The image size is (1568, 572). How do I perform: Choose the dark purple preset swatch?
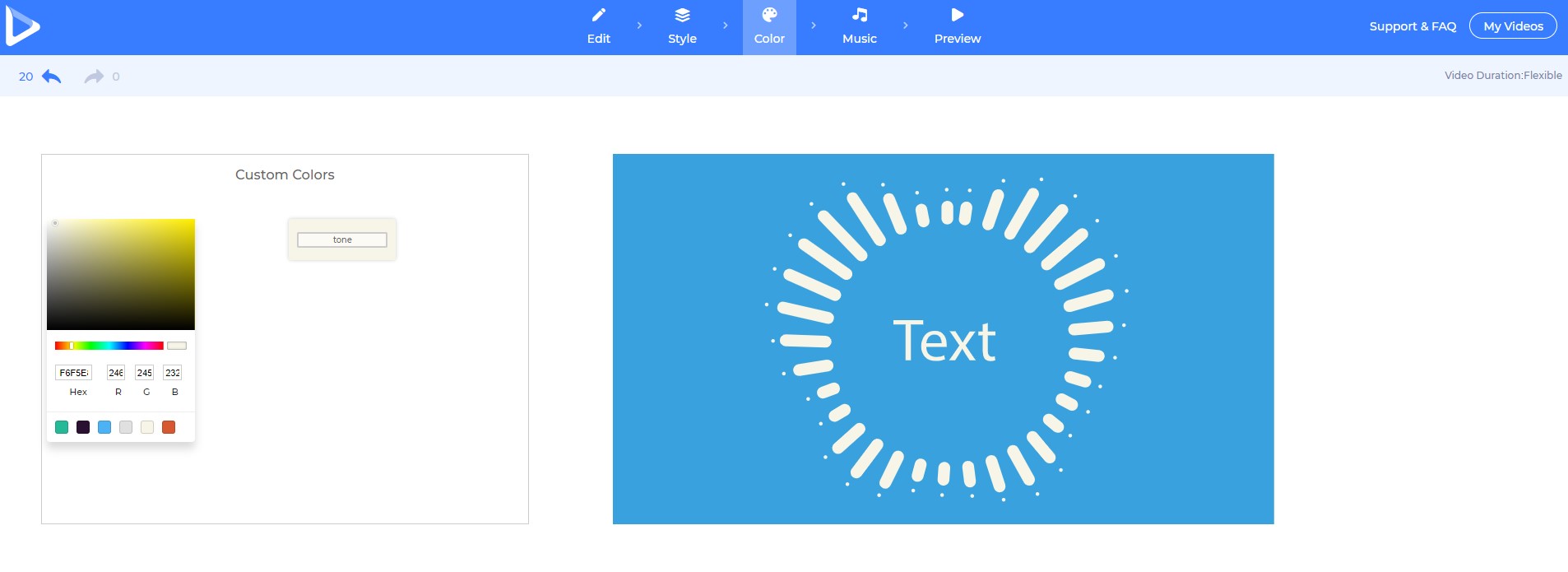click(83, 427)
